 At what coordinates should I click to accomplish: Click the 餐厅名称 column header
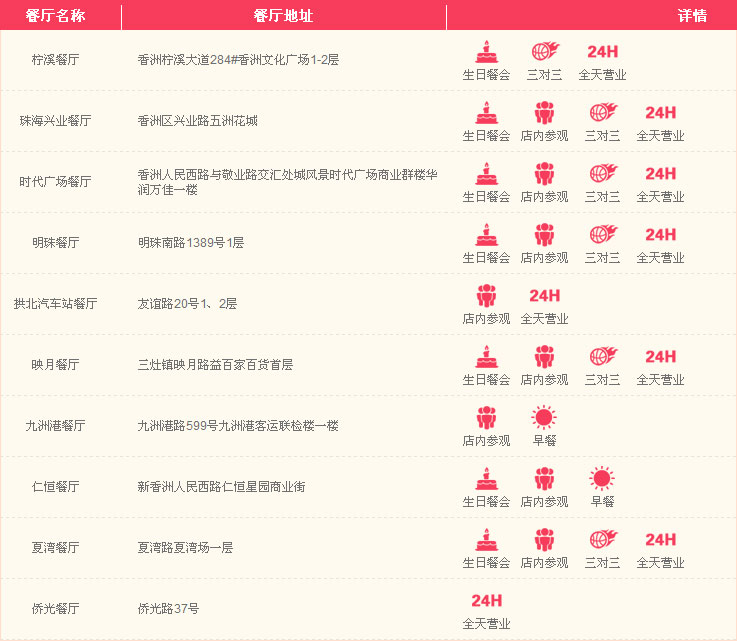click(55, 16)
